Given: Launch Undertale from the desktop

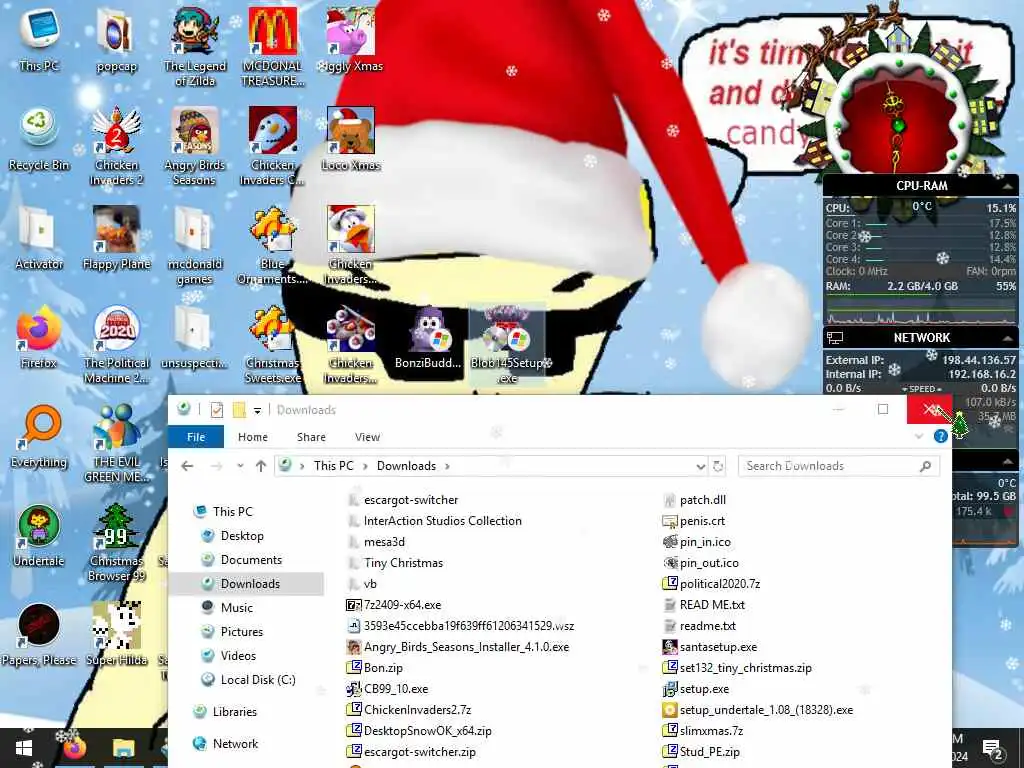Looking at the screenshot, I should click(39, 536).
